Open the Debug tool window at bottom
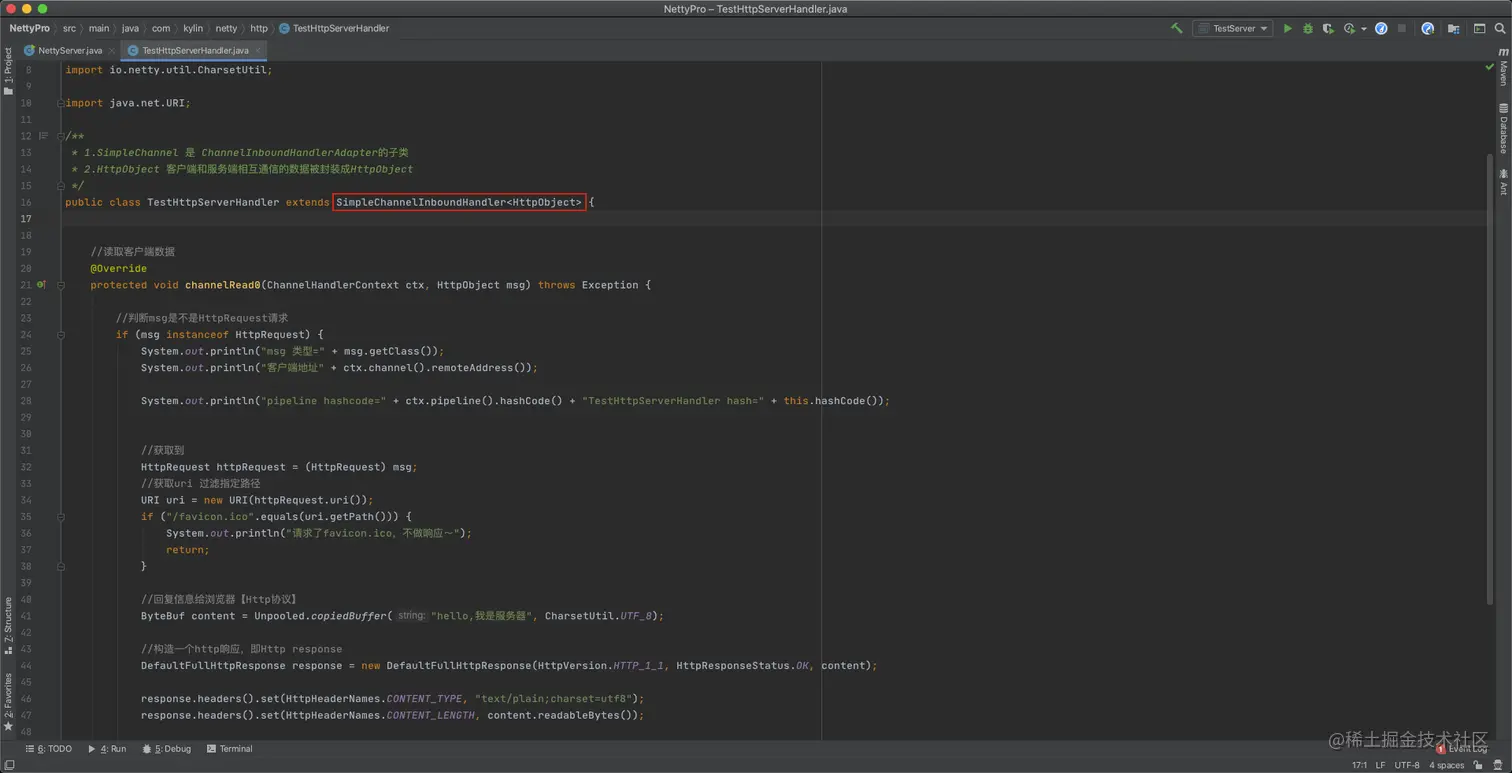The width and height of the screenshot is (1512, 773). coord(166,749)
